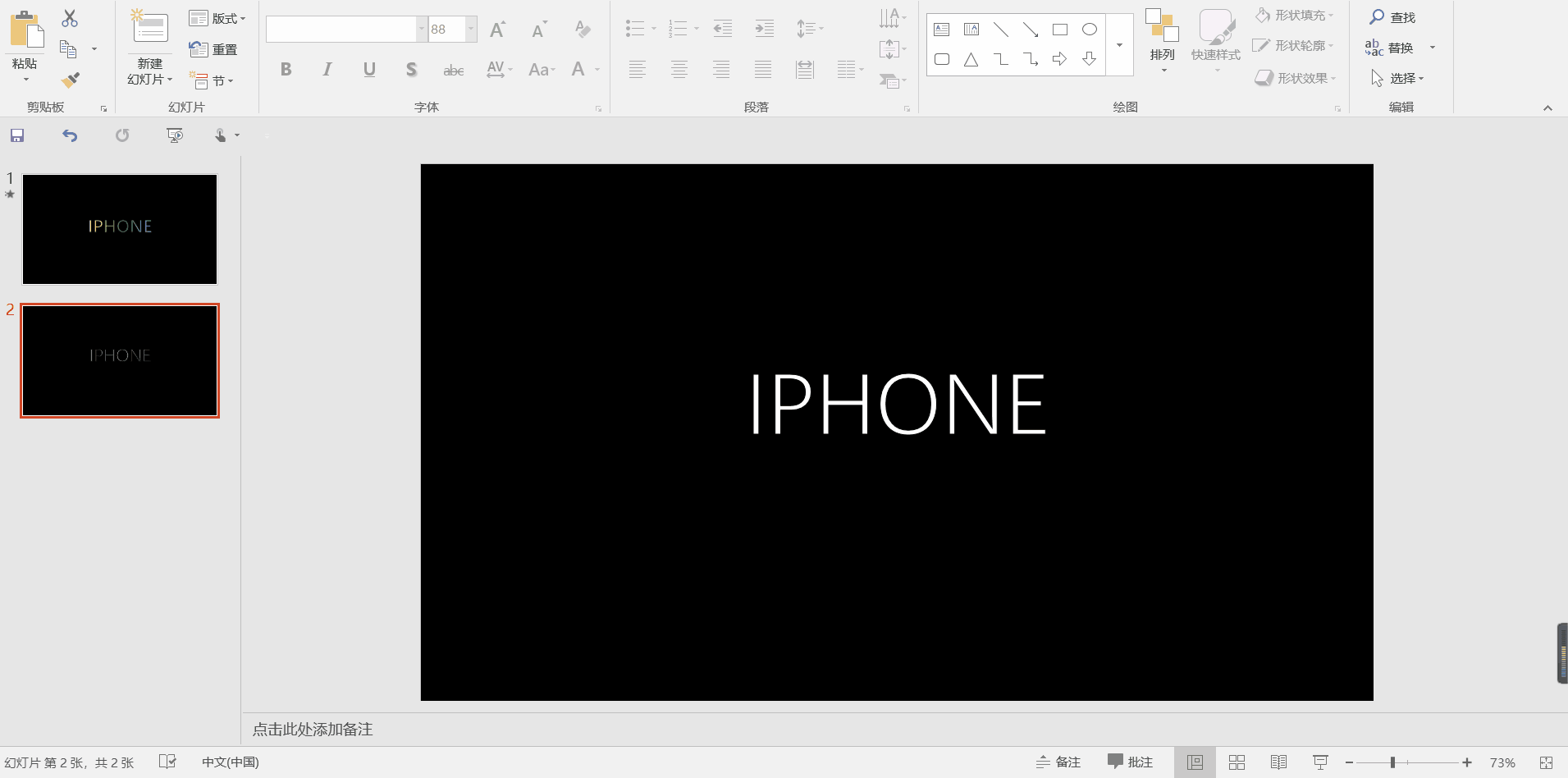This screenshot has height=778, width=1568.
Task: Toggle Italic formatting
Action: point(327,70)
